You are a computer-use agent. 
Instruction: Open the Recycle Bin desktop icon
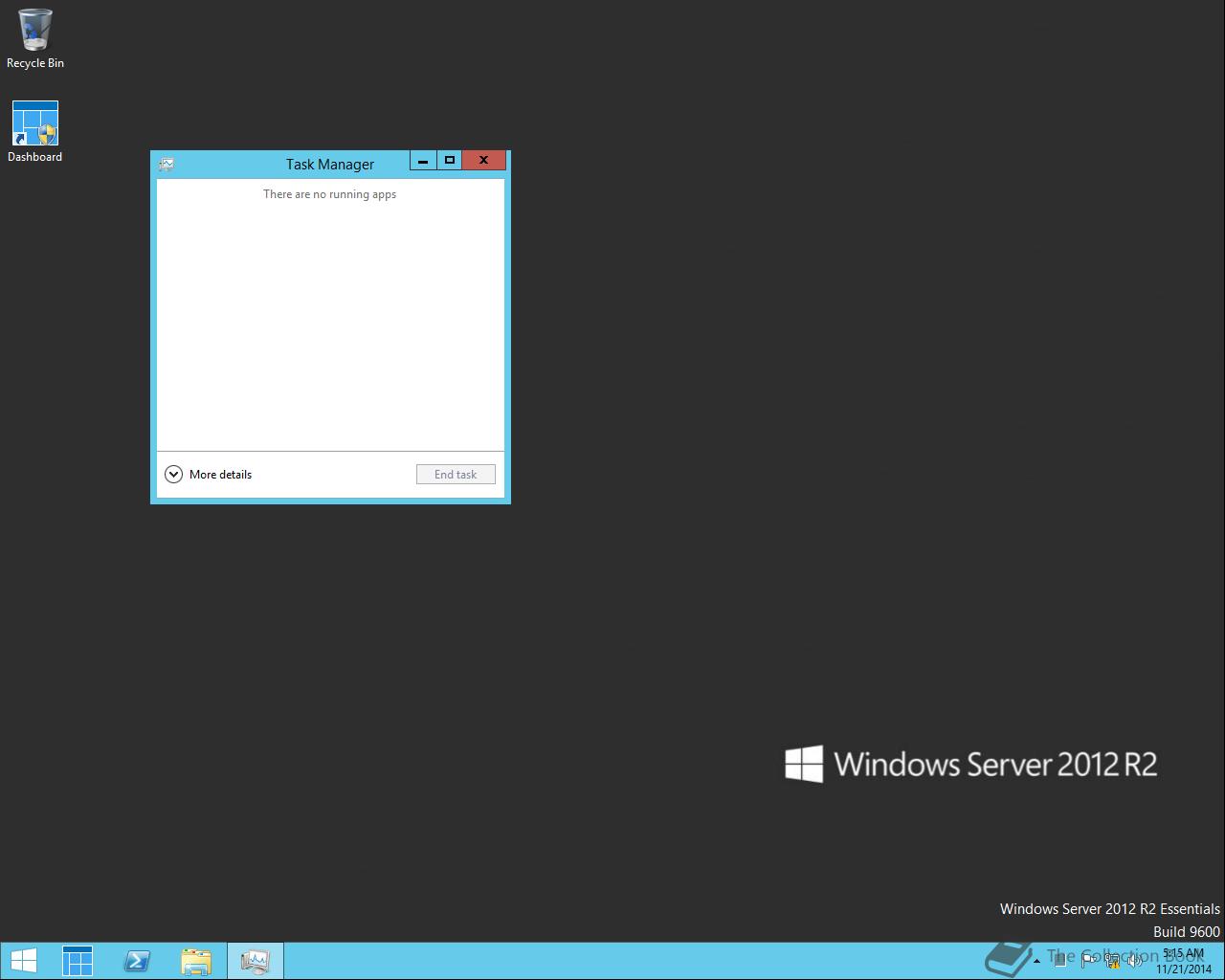35,39
